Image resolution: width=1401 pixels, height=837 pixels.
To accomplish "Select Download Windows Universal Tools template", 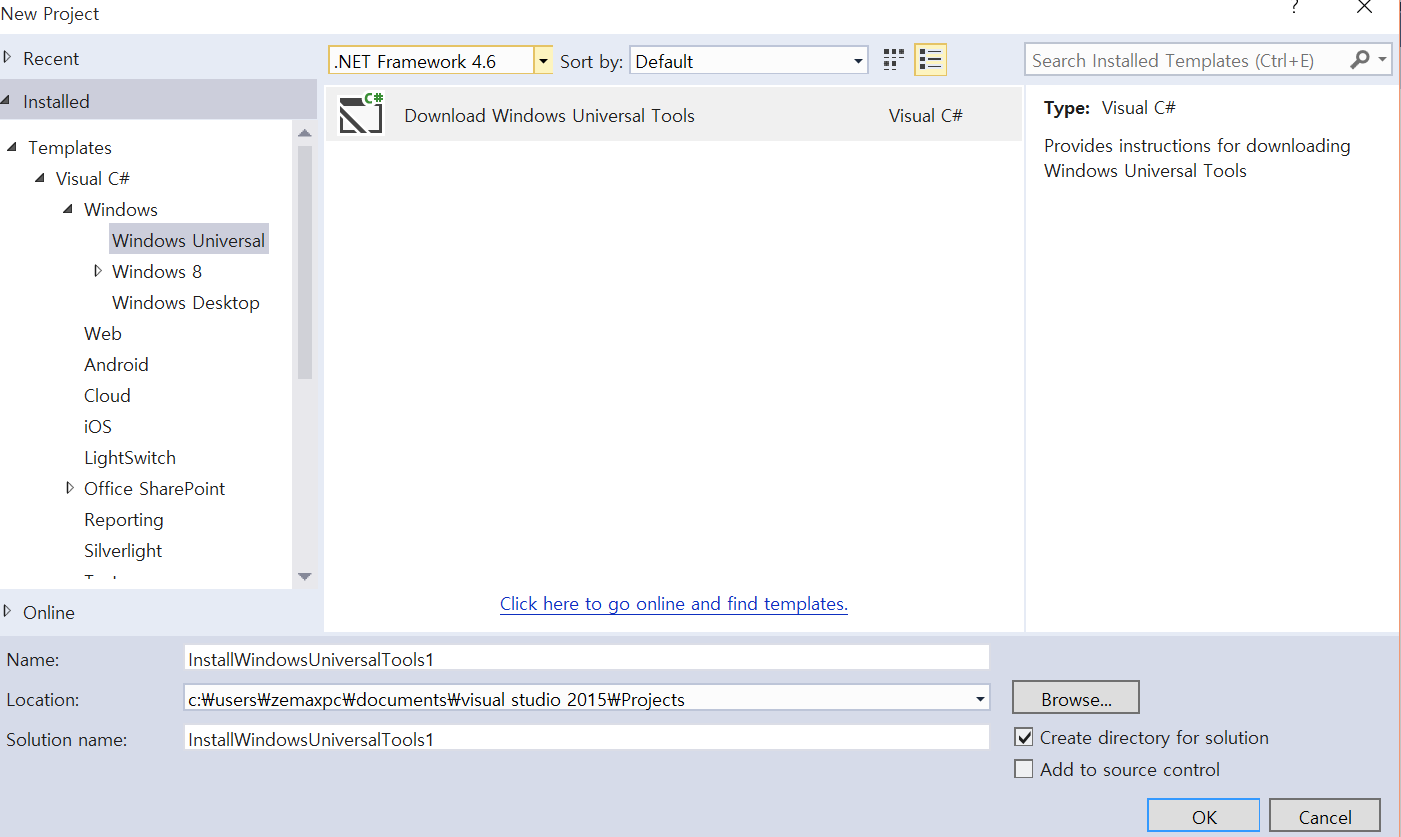I will 673,114.
